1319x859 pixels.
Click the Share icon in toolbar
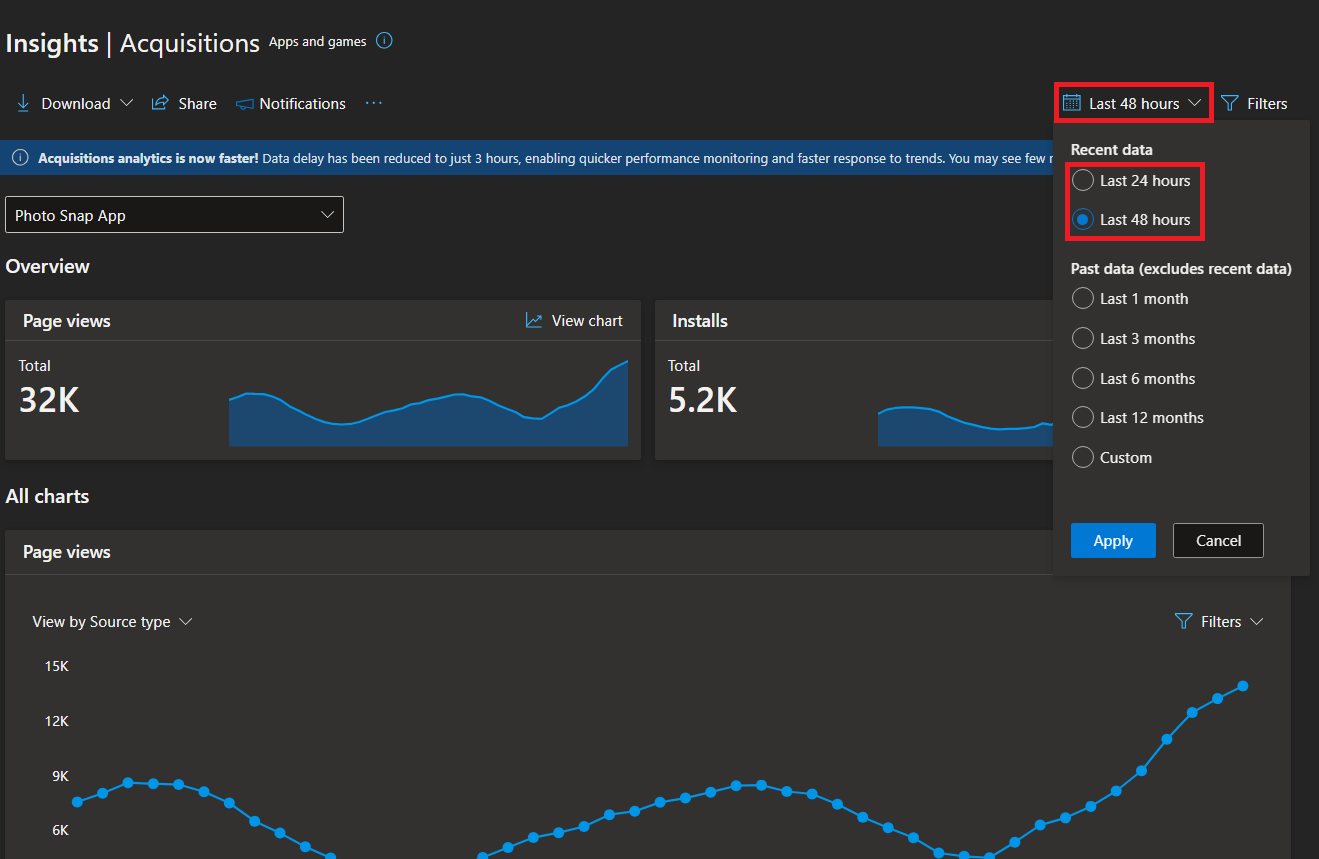tap(159, 103)
